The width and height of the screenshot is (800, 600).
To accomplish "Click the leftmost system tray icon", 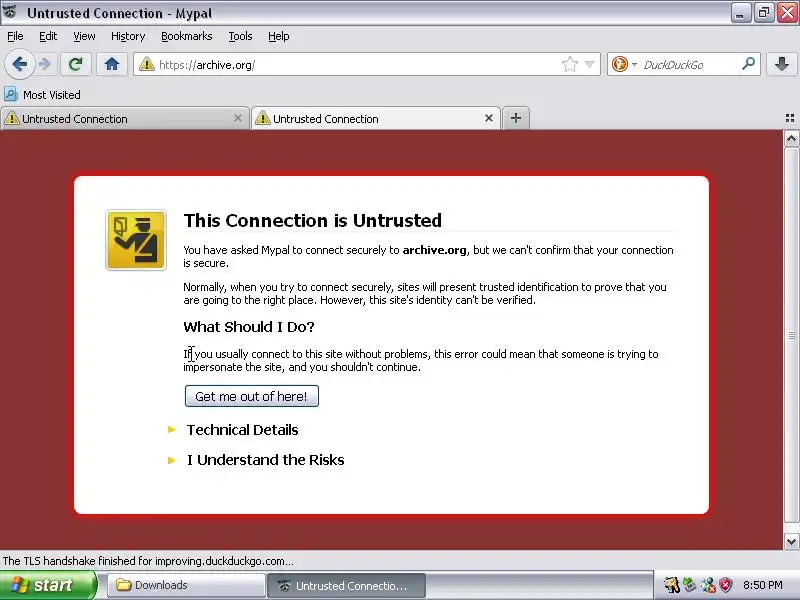I will (671, 585).
